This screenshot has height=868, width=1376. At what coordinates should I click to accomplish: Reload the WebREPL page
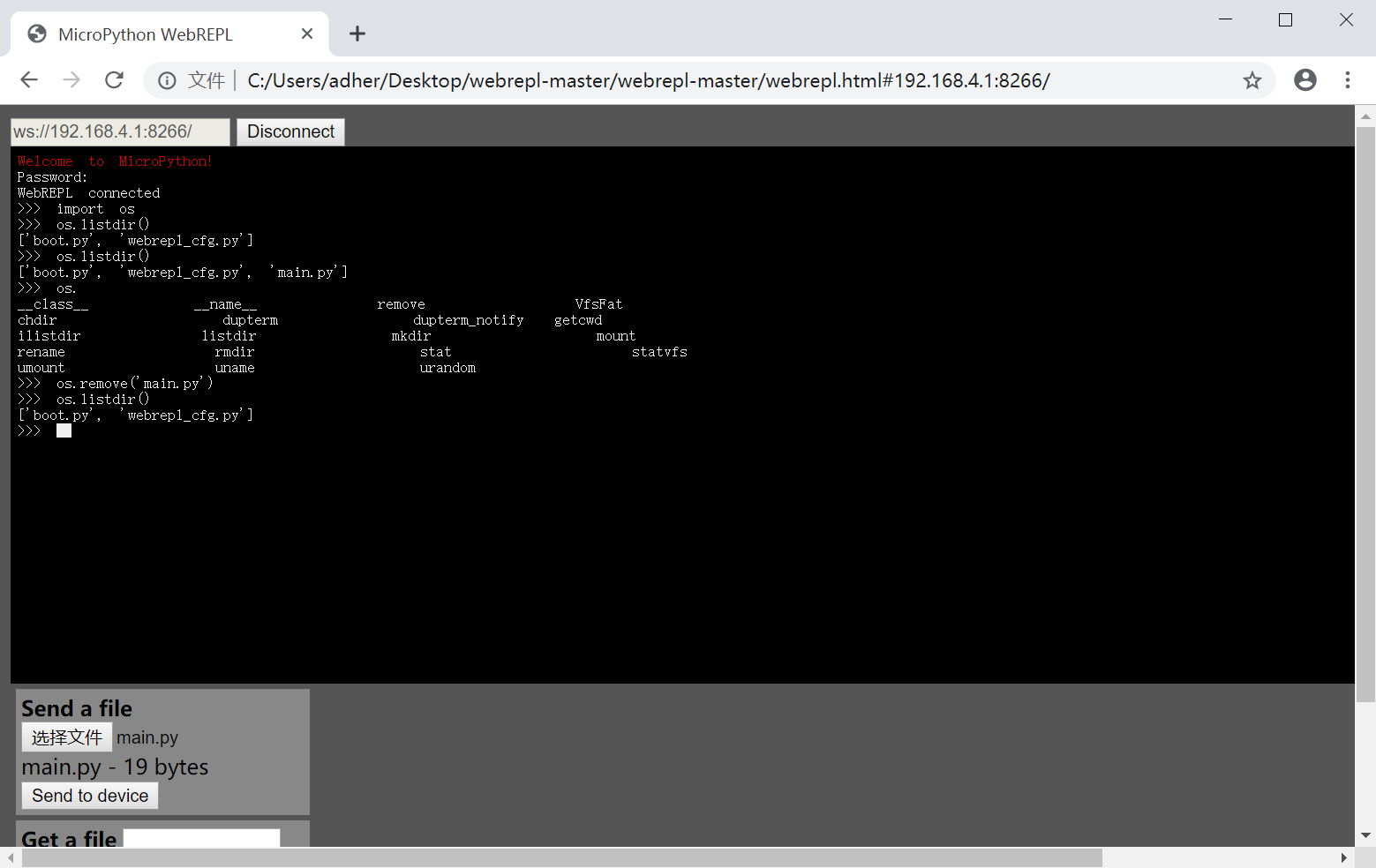coord(114,80)
